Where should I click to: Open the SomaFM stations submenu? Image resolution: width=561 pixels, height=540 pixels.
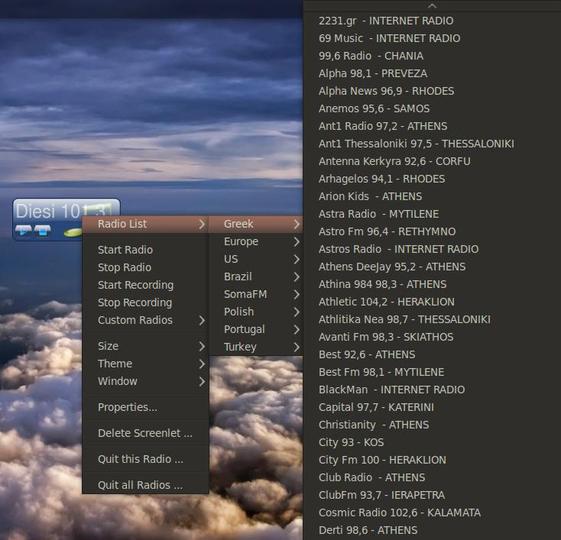(256, 294)
